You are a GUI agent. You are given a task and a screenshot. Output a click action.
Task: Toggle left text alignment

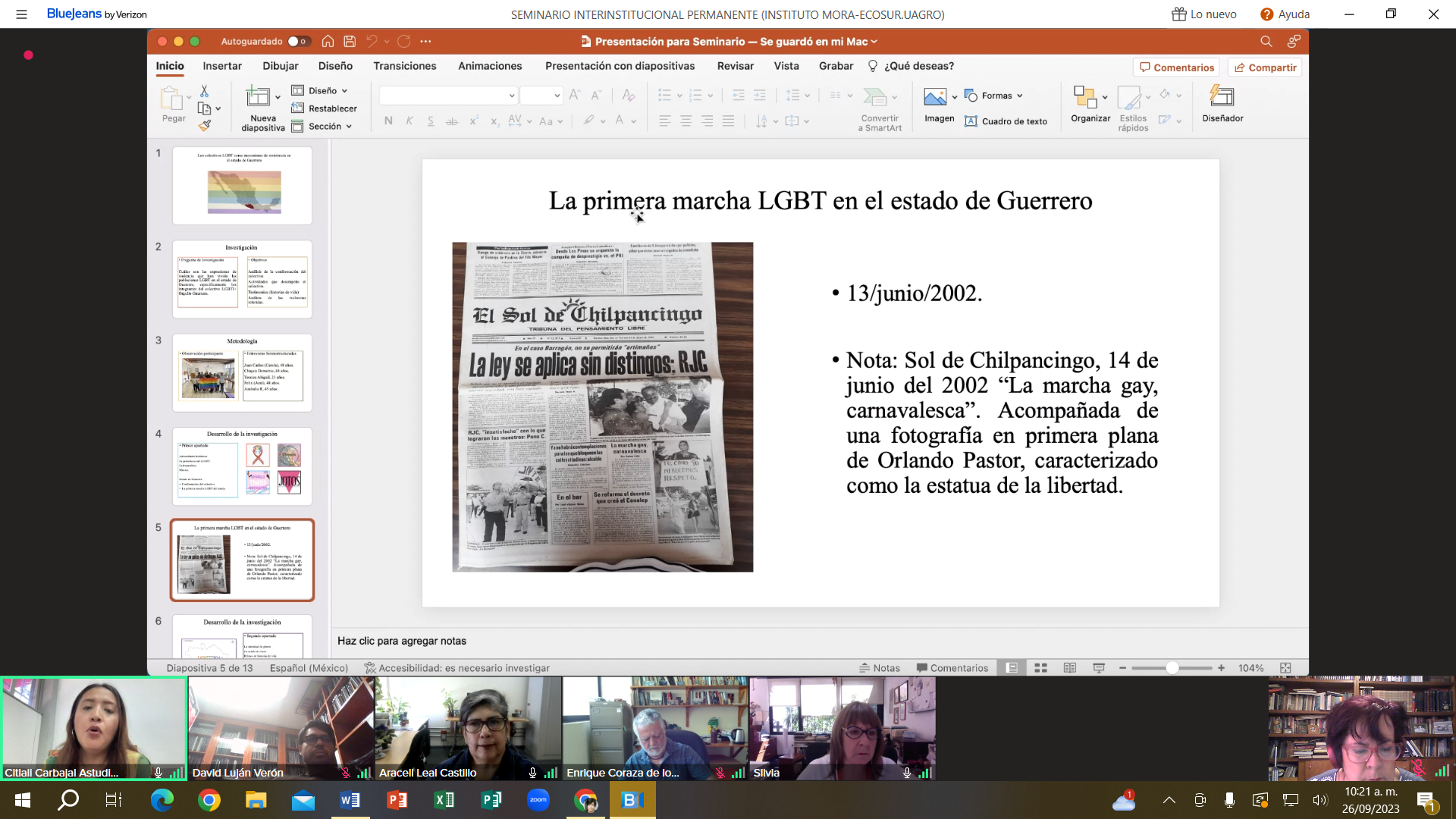click(x=664, y=121)
